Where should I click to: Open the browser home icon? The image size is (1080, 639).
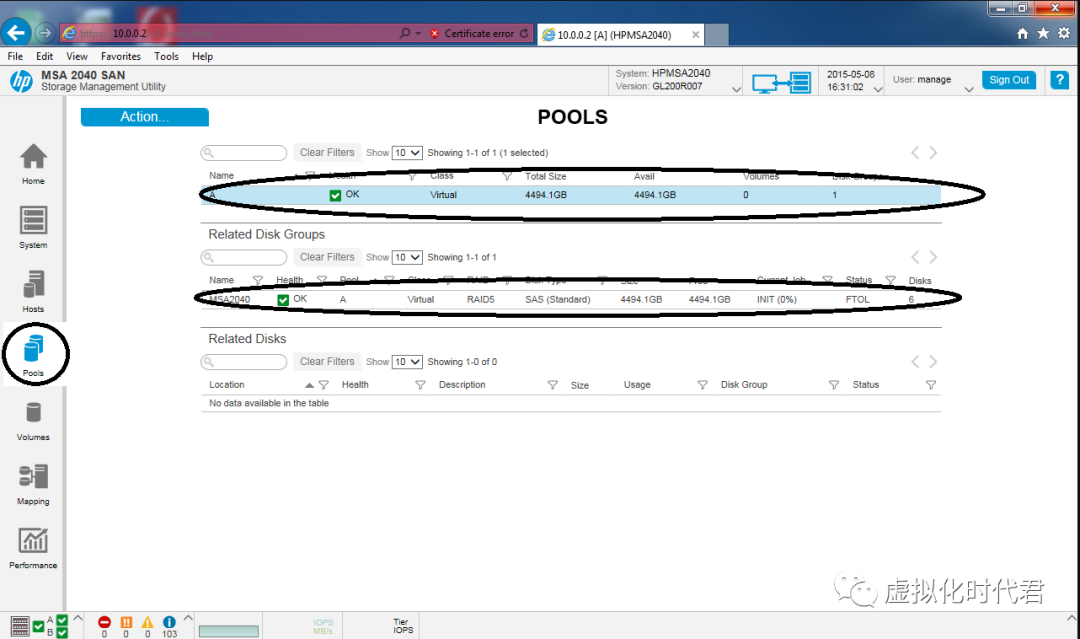click(1022, 33)
